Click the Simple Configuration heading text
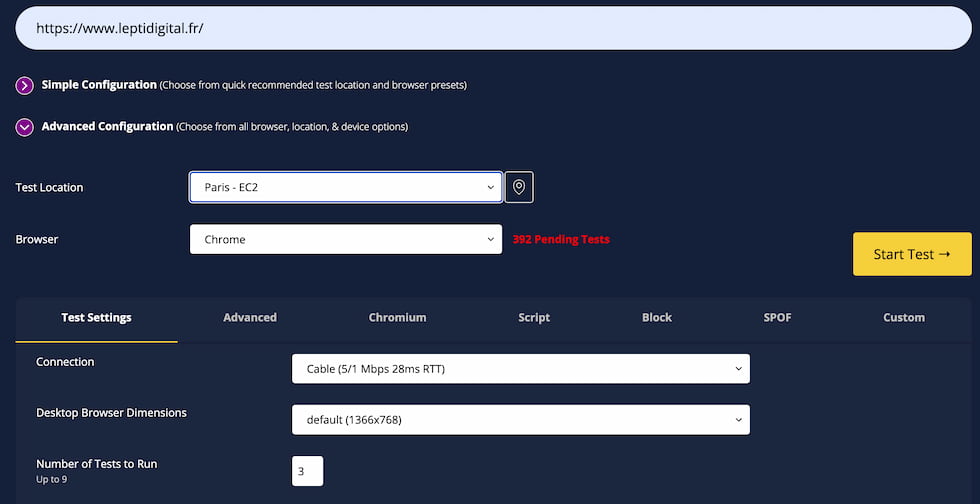980x504 pixels. click(99, 84)
